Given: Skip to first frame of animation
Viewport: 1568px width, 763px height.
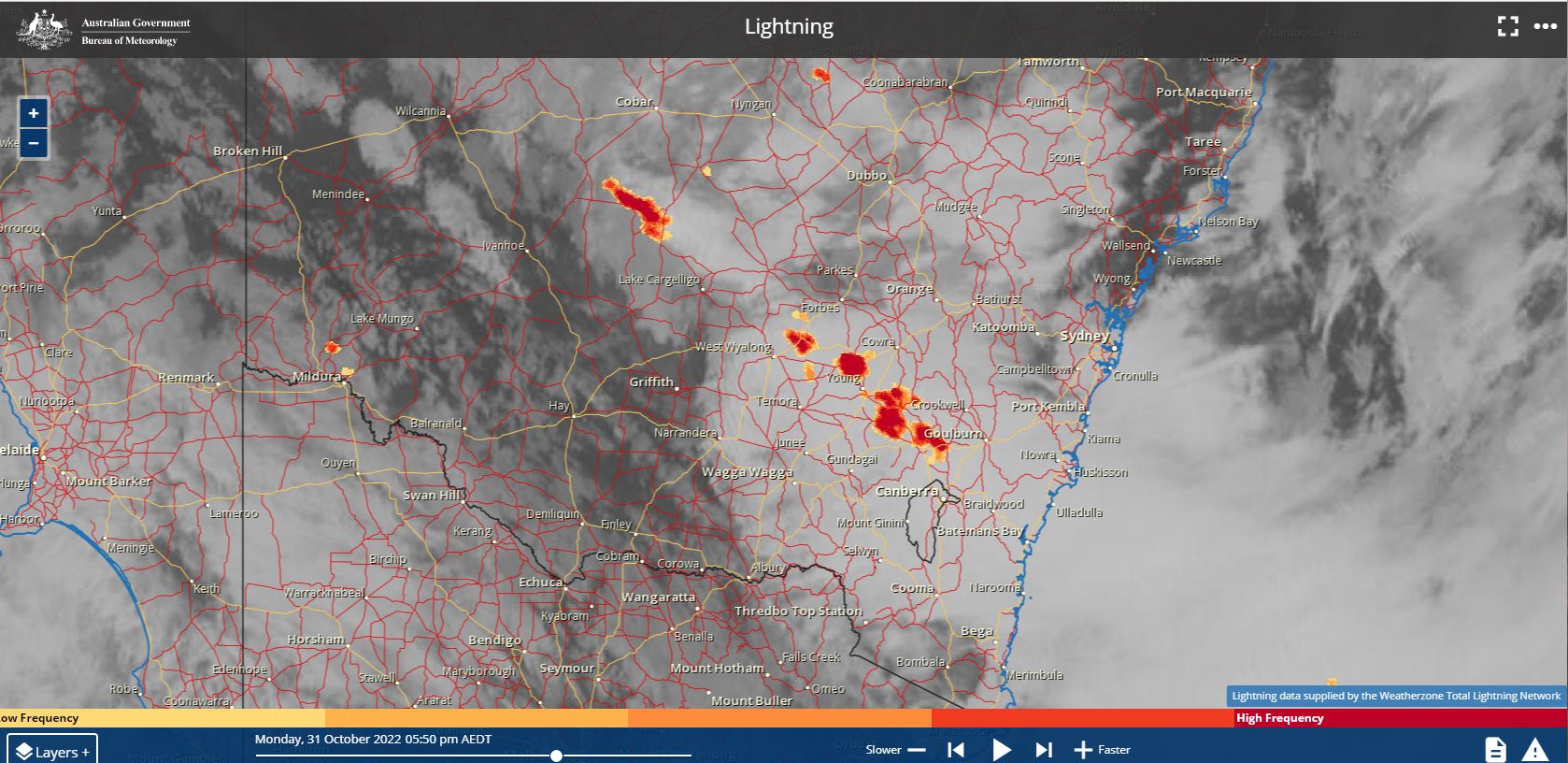Looking at the screenshot, I should [955, 749].
